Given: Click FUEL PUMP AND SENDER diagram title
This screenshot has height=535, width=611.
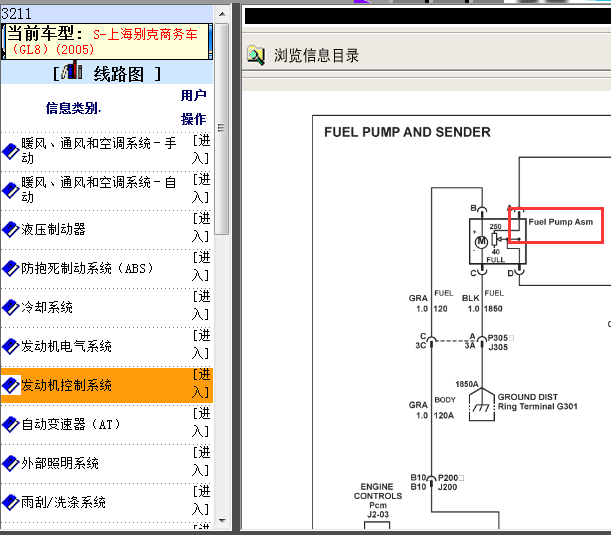Looking at the screenshot, I should tap(407, 132).
